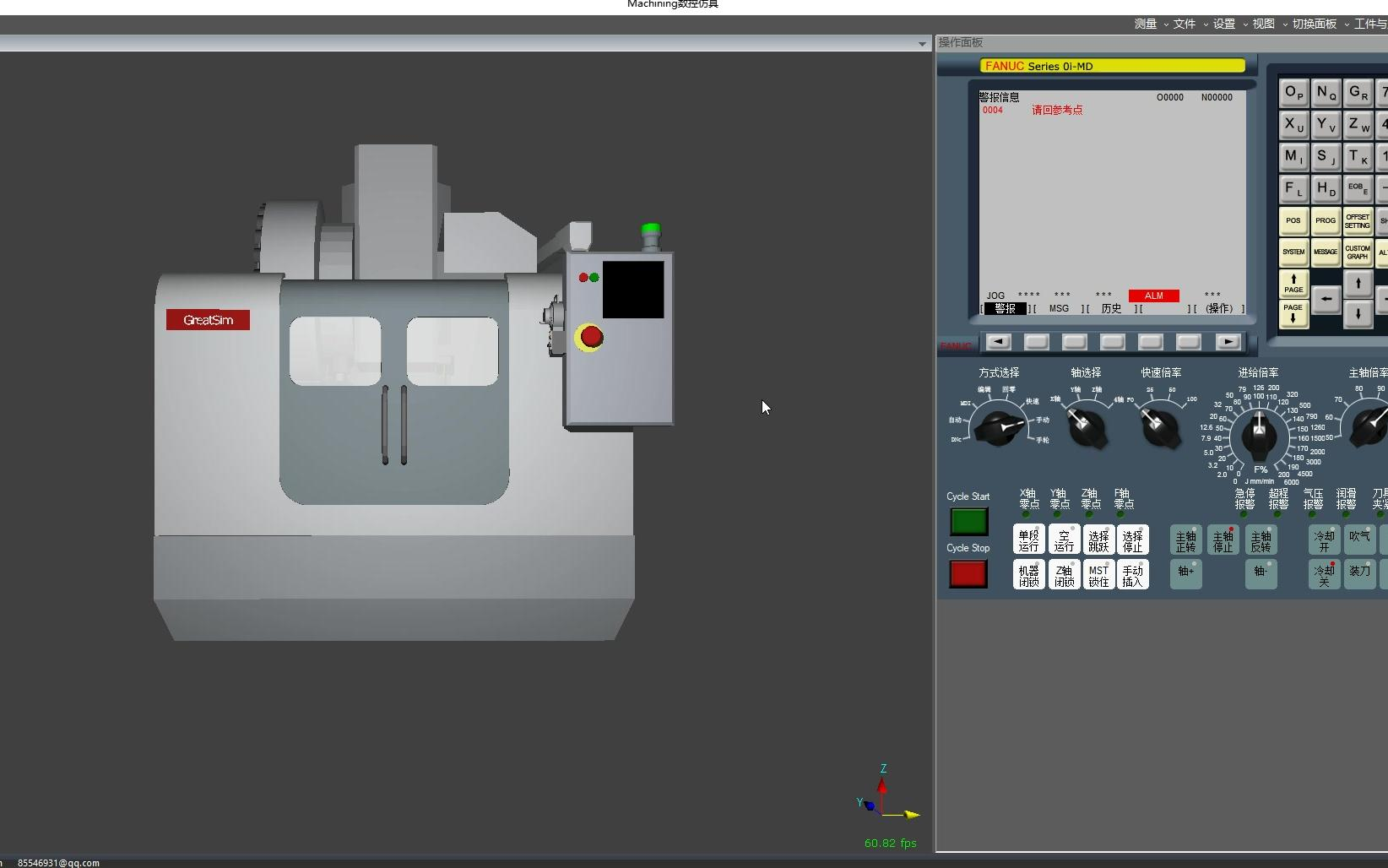1388x868 pixels.
Task: Click the cursor left arrow key
Action: pyautogui.click(x=1326, y=299)
